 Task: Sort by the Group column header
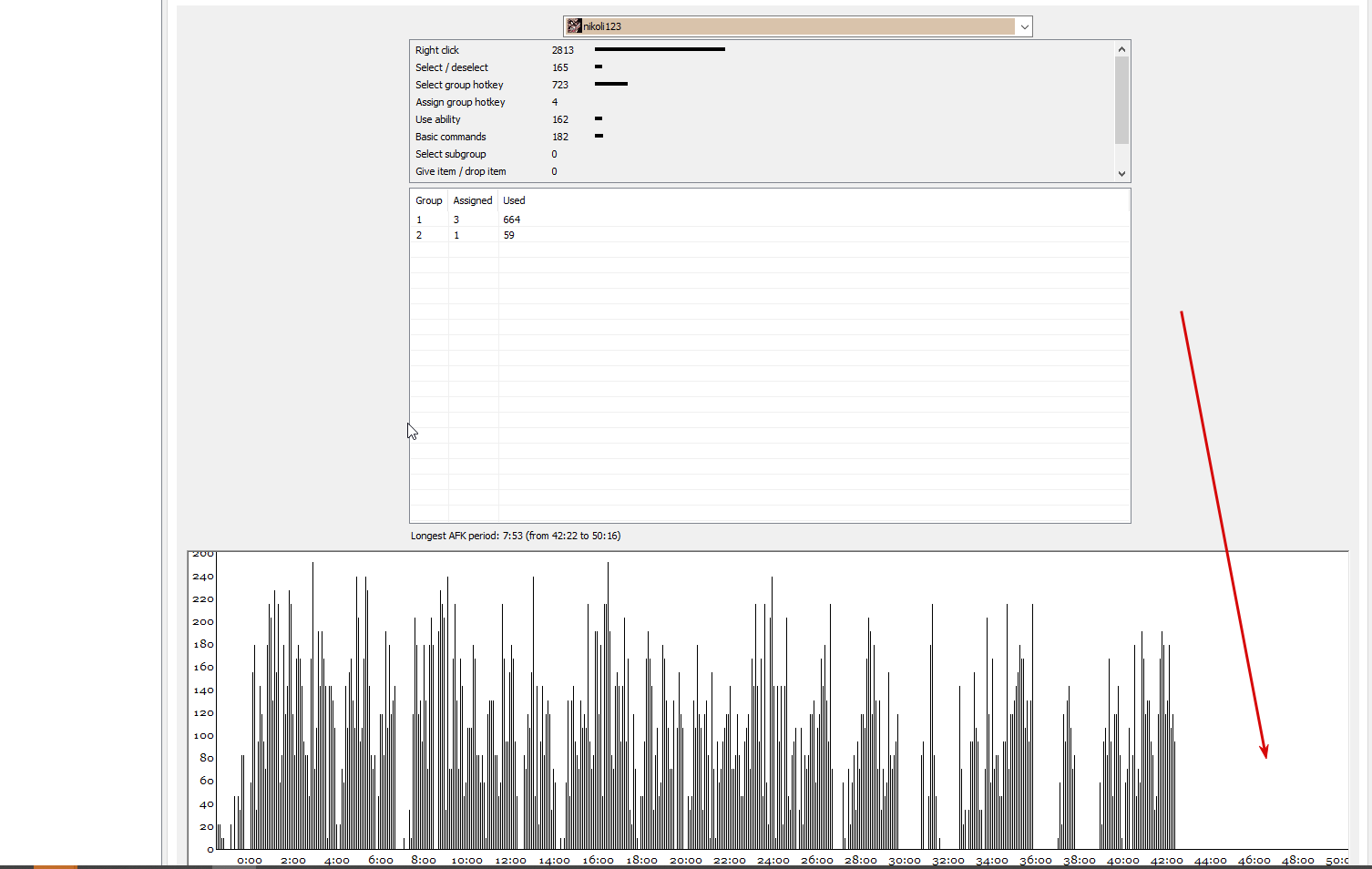coord(429,200)
